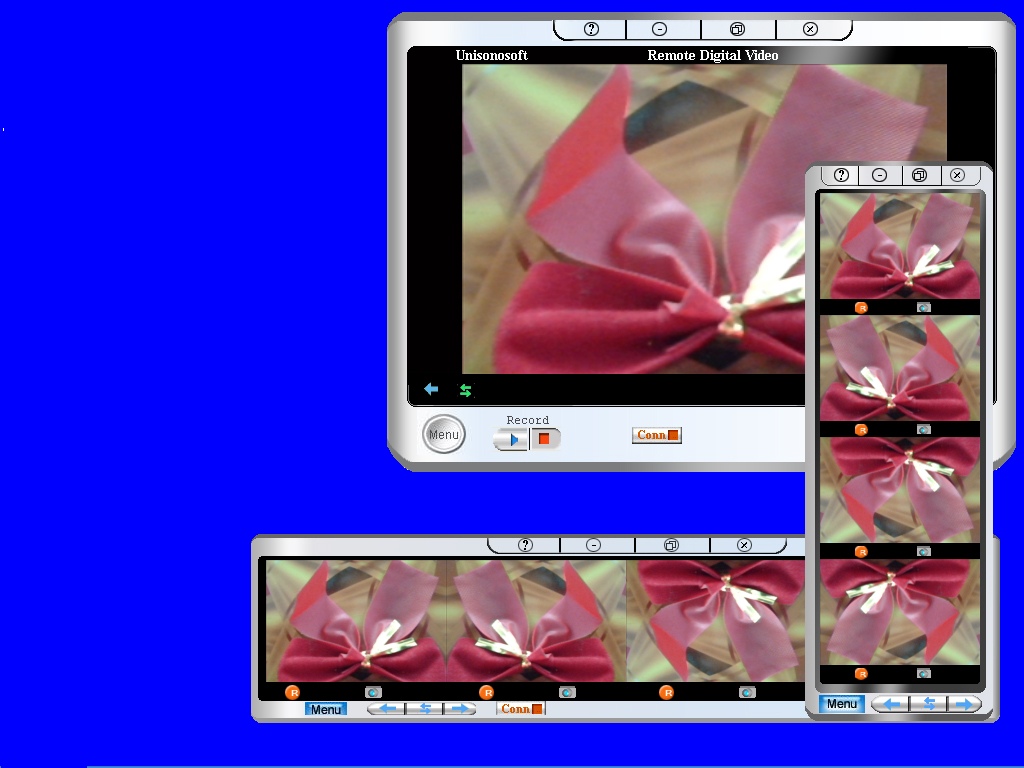Click the round Menu button in main video window
The height and width of the screenshot is (768, 1024).
click(443, 435)
